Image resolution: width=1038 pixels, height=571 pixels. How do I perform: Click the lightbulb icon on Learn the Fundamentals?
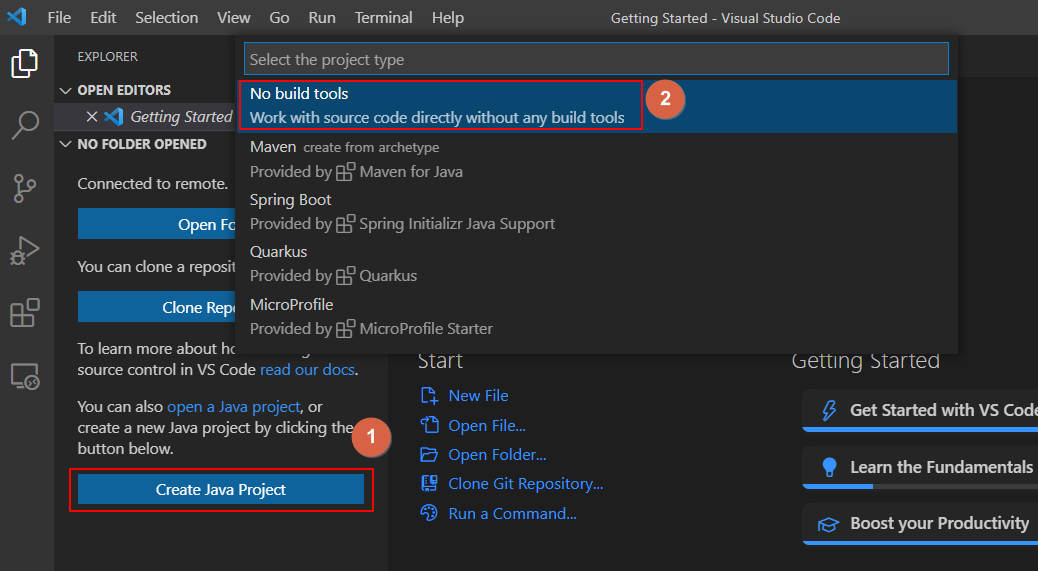click(829, 467)
